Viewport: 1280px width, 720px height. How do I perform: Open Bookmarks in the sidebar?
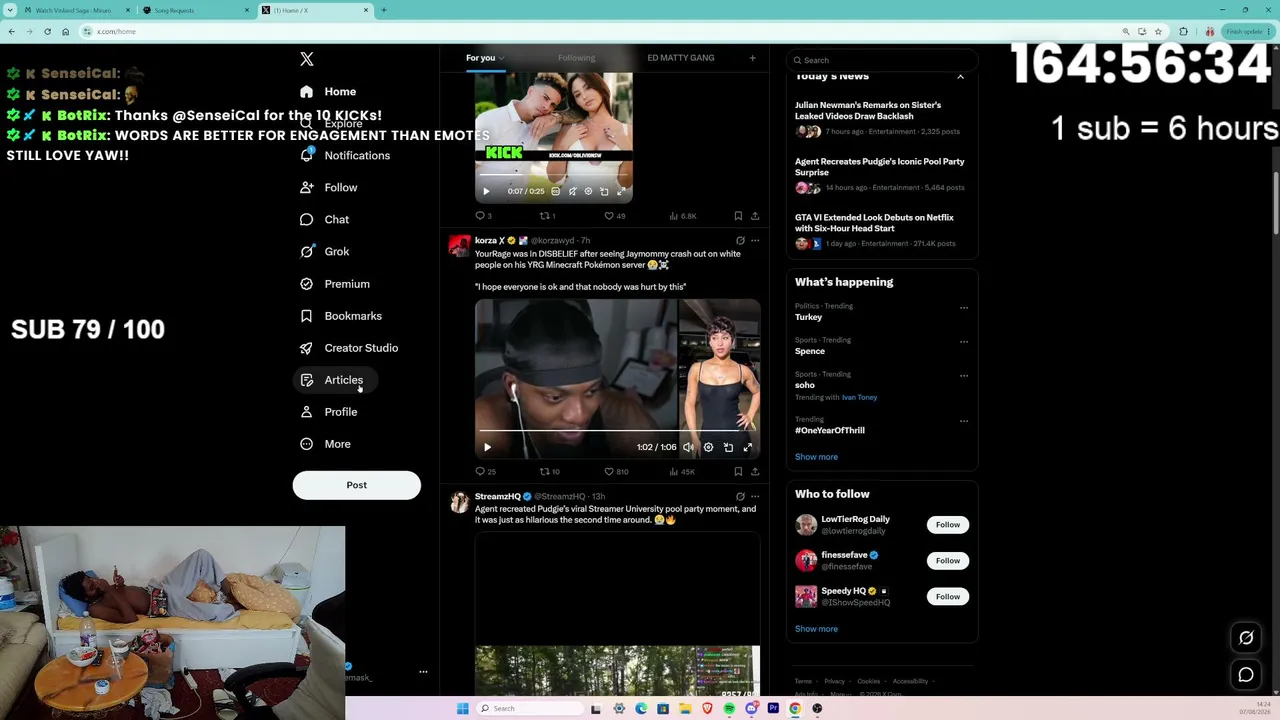340,316
